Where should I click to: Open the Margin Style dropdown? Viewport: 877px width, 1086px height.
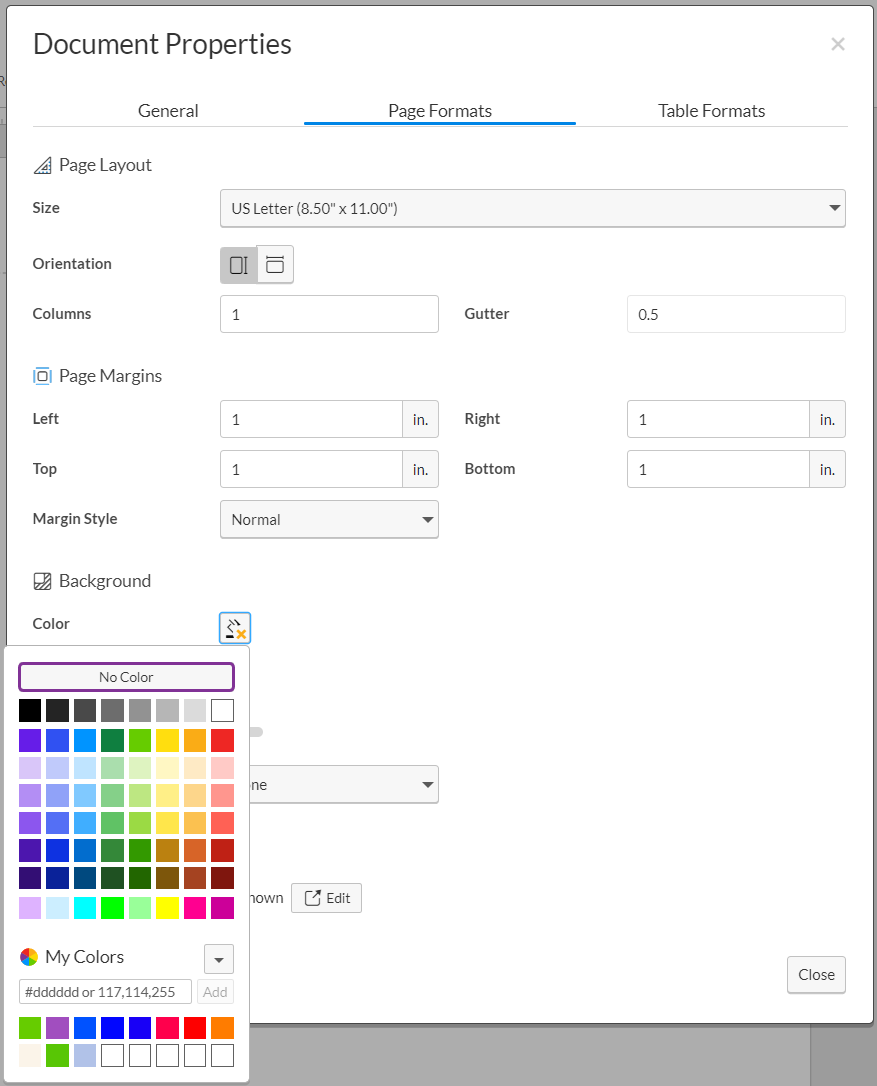(329, 520)
